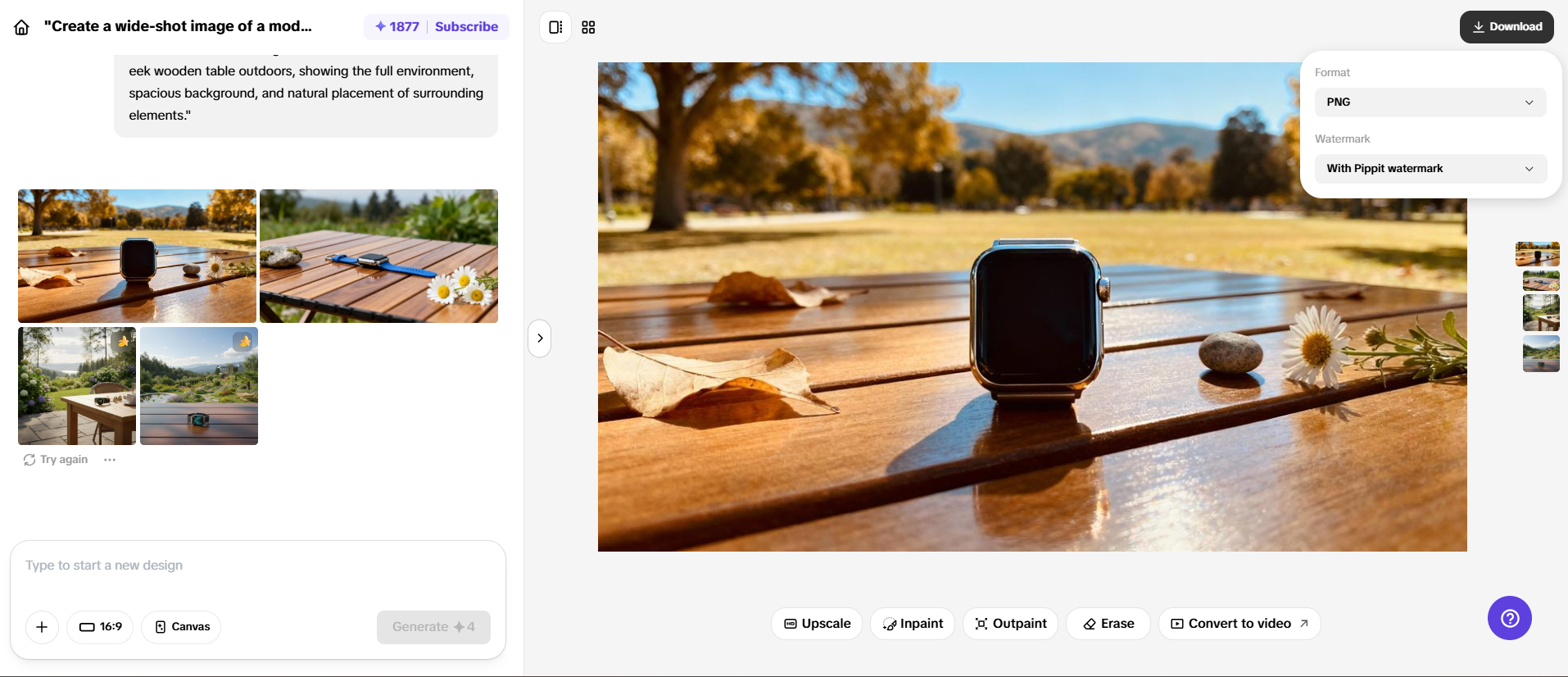This screenshot has height=677, width=1568.
Task: Add an attachment with the plus button
Action: tap(42, 627)
